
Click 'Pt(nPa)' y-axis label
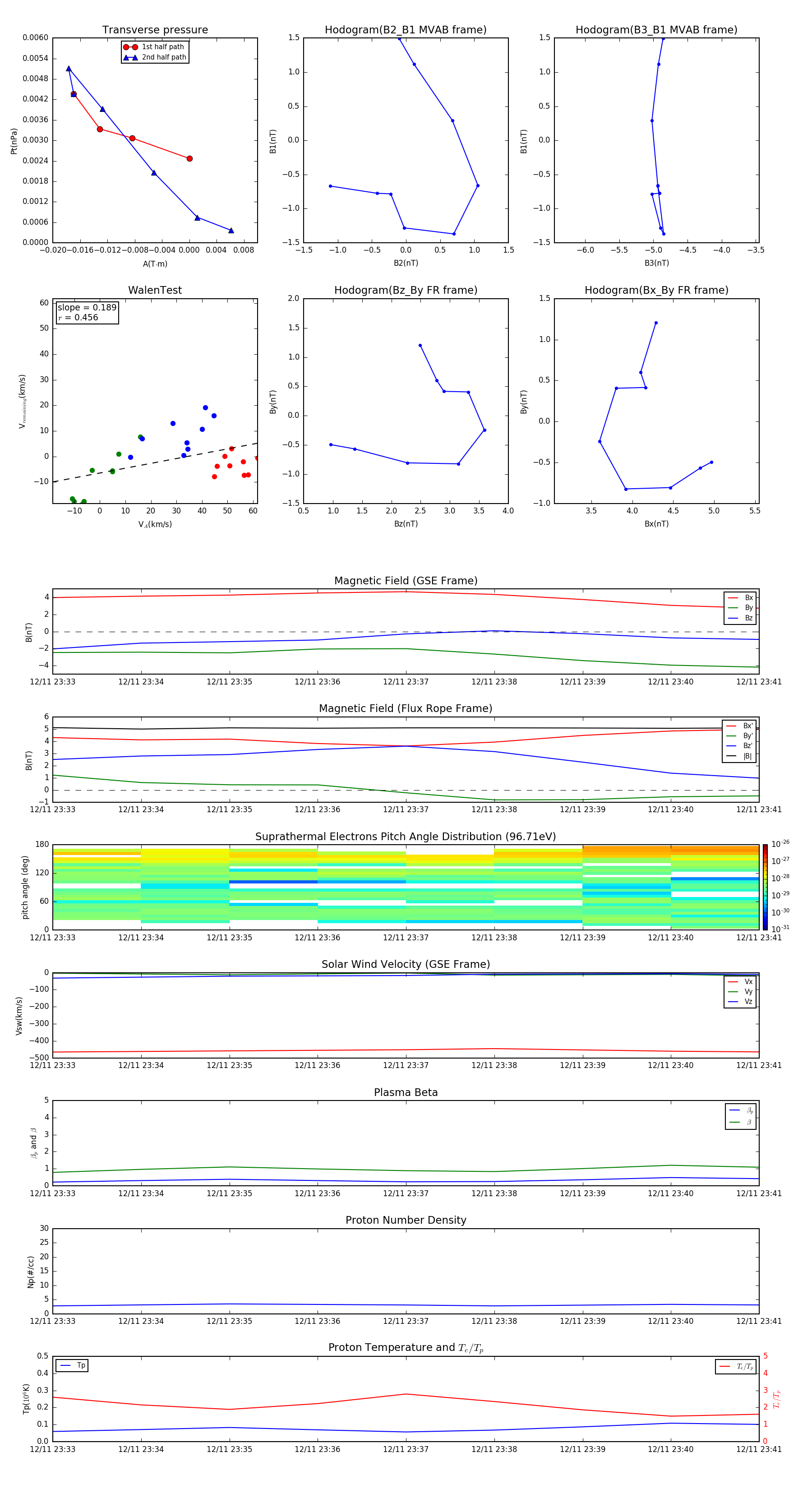pyautogui.click(x=14, y=140)
